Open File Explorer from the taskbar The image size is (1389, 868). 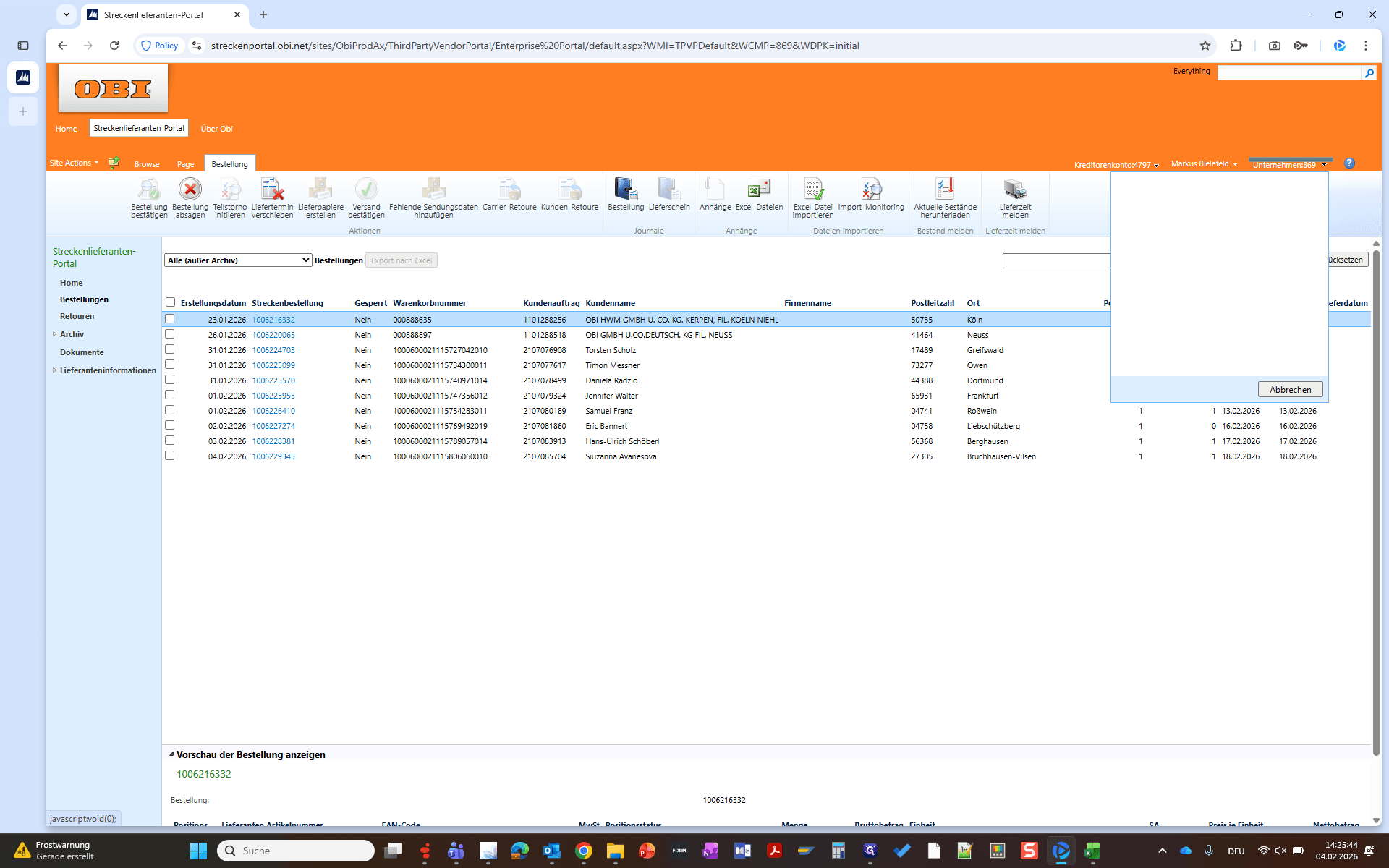pyautogui.click(x=616, y=851)
